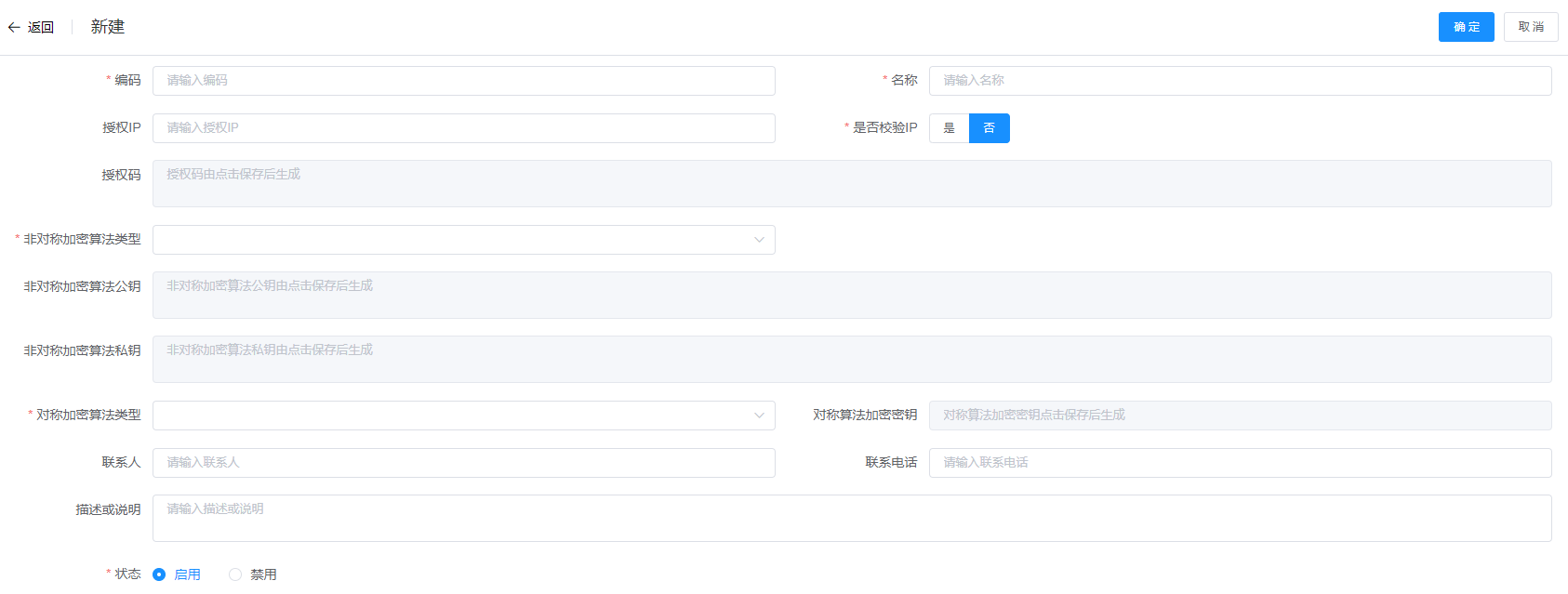Click the 描述或说明 text area
The height and width of the screenshot is (594, 1568).
point(851,518)
